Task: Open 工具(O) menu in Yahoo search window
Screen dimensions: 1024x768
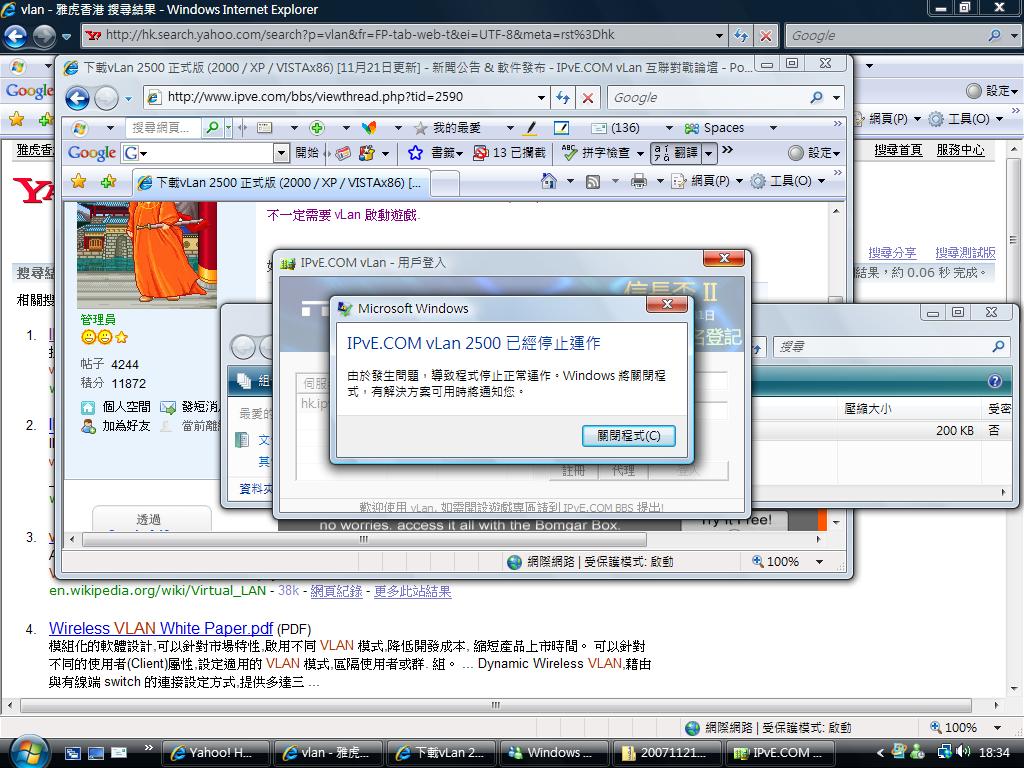Action: (966, 119)
